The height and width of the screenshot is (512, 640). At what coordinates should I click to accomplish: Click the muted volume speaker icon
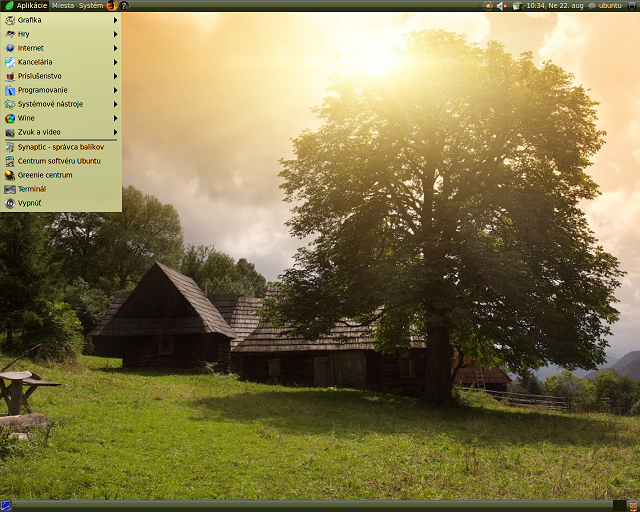(x=502, y=6)
